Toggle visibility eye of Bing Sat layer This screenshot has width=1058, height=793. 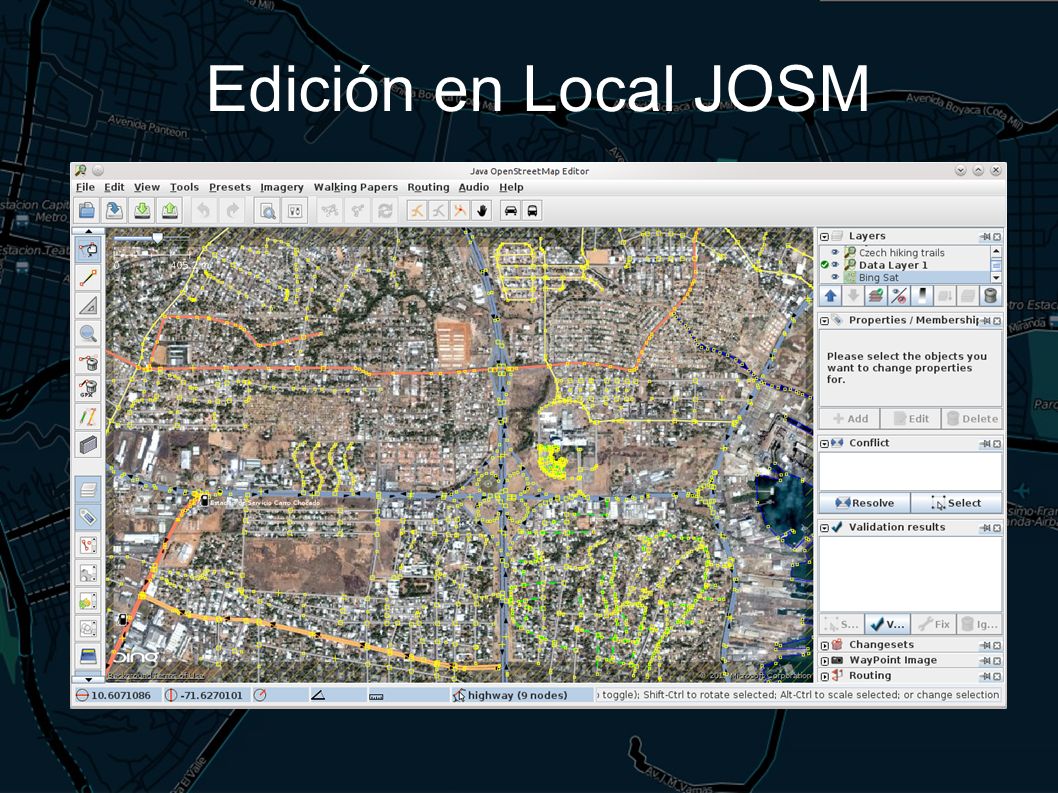pyautogui.click(x=835, y=277)
